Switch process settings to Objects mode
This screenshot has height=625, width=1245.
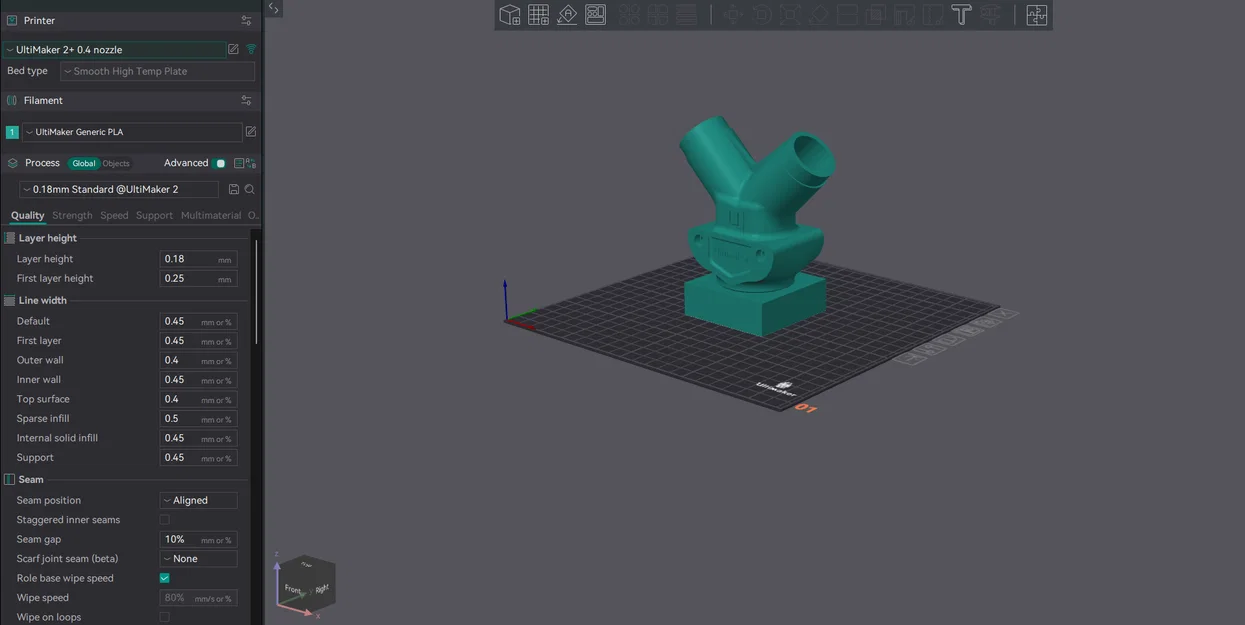(115, 163)
